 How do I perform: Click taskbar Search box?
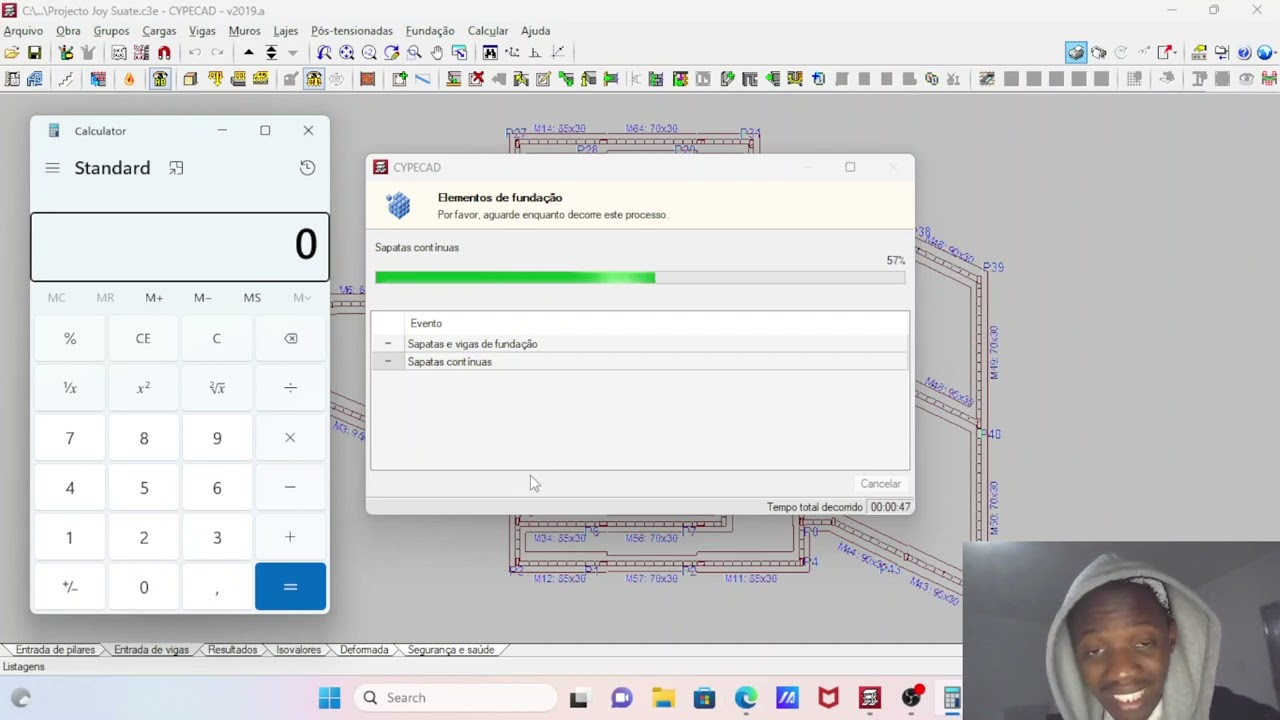click(x=456, y=698)
